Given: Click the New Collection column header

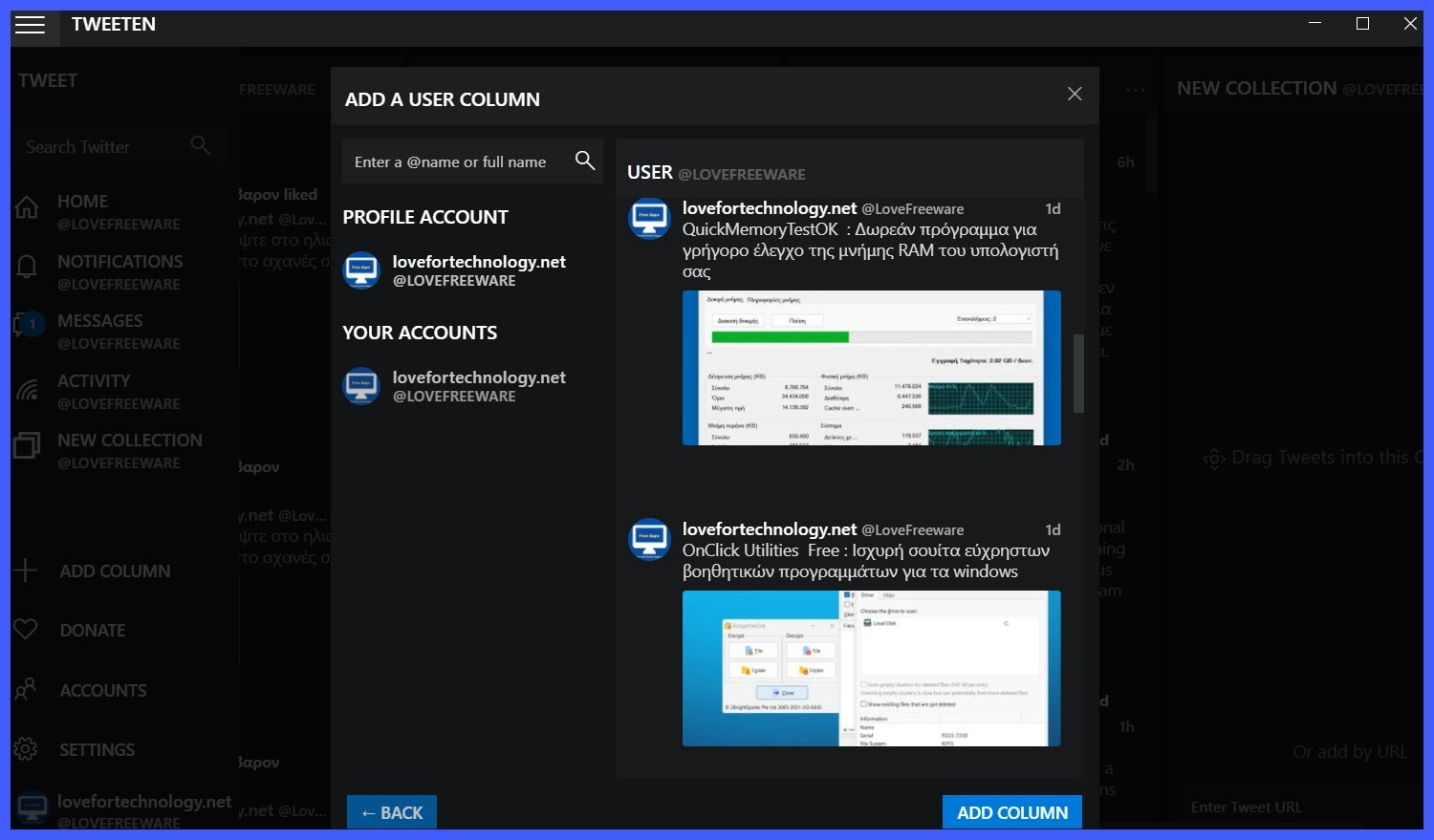Looking at the screenshot, I should point(1299,88).
